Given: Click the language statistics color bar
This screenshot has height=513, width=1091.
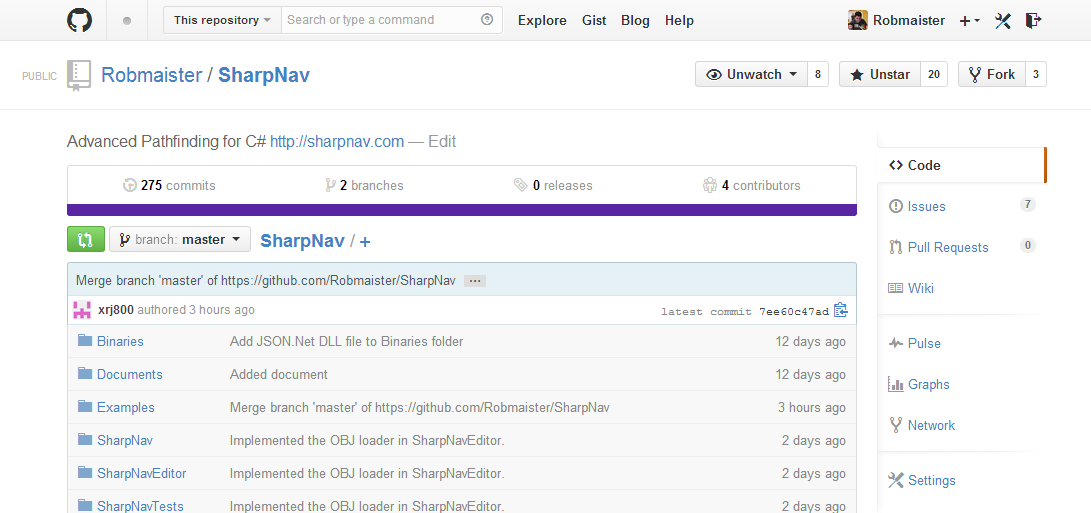Looking at the screenshot, I should pyautogui.click(x=461, y=210).
